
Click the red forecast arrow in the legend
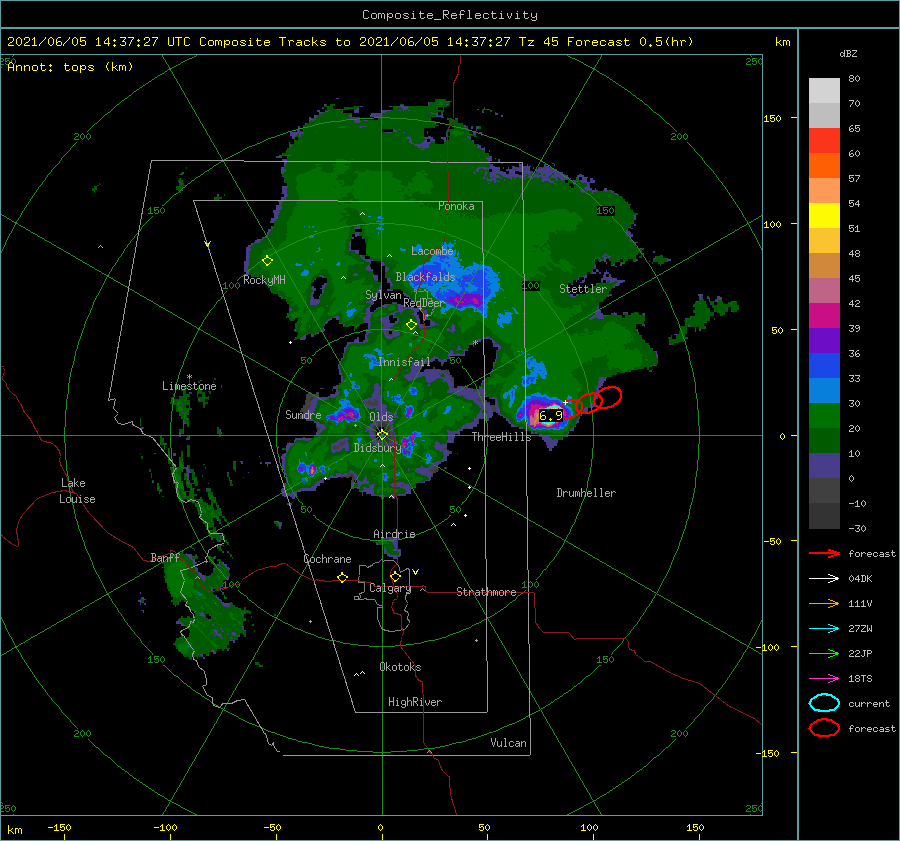[824, 553]
